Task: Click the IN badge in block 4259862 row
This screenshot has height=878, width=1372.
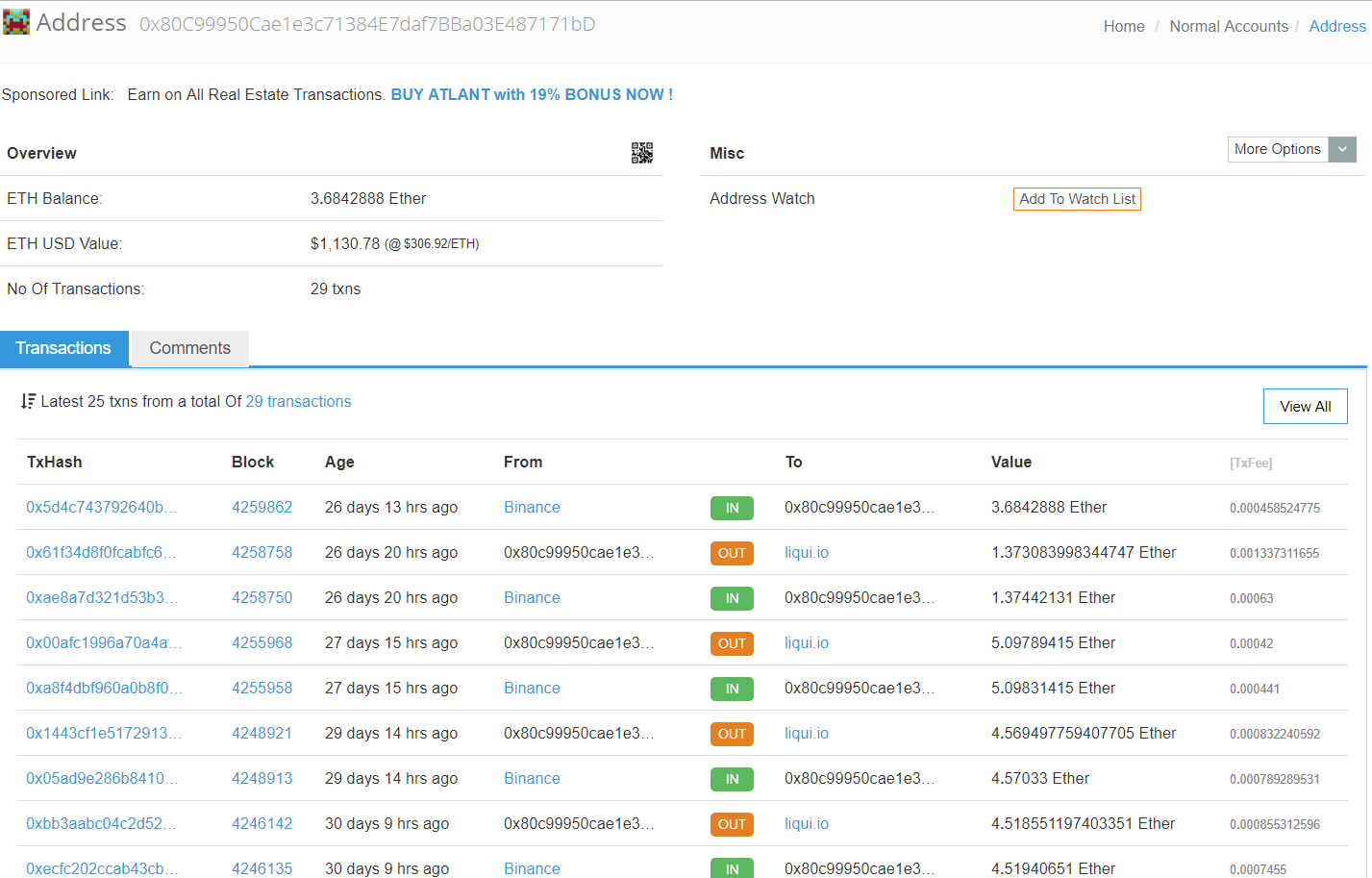Action: pyautogui.click(x=732, y=508)
